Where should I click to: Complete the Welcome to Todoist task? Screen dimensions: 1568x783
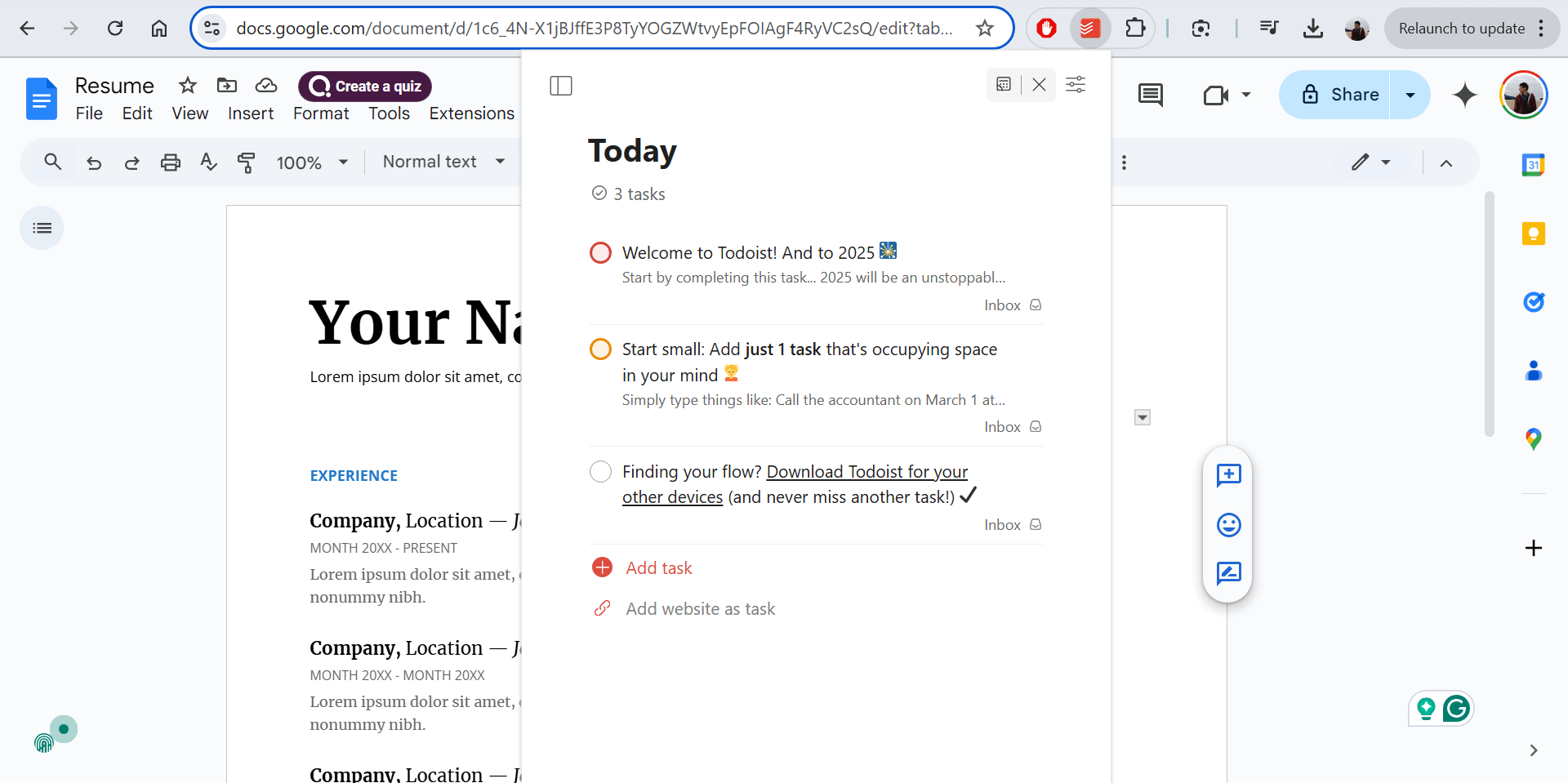coord(600,253)
